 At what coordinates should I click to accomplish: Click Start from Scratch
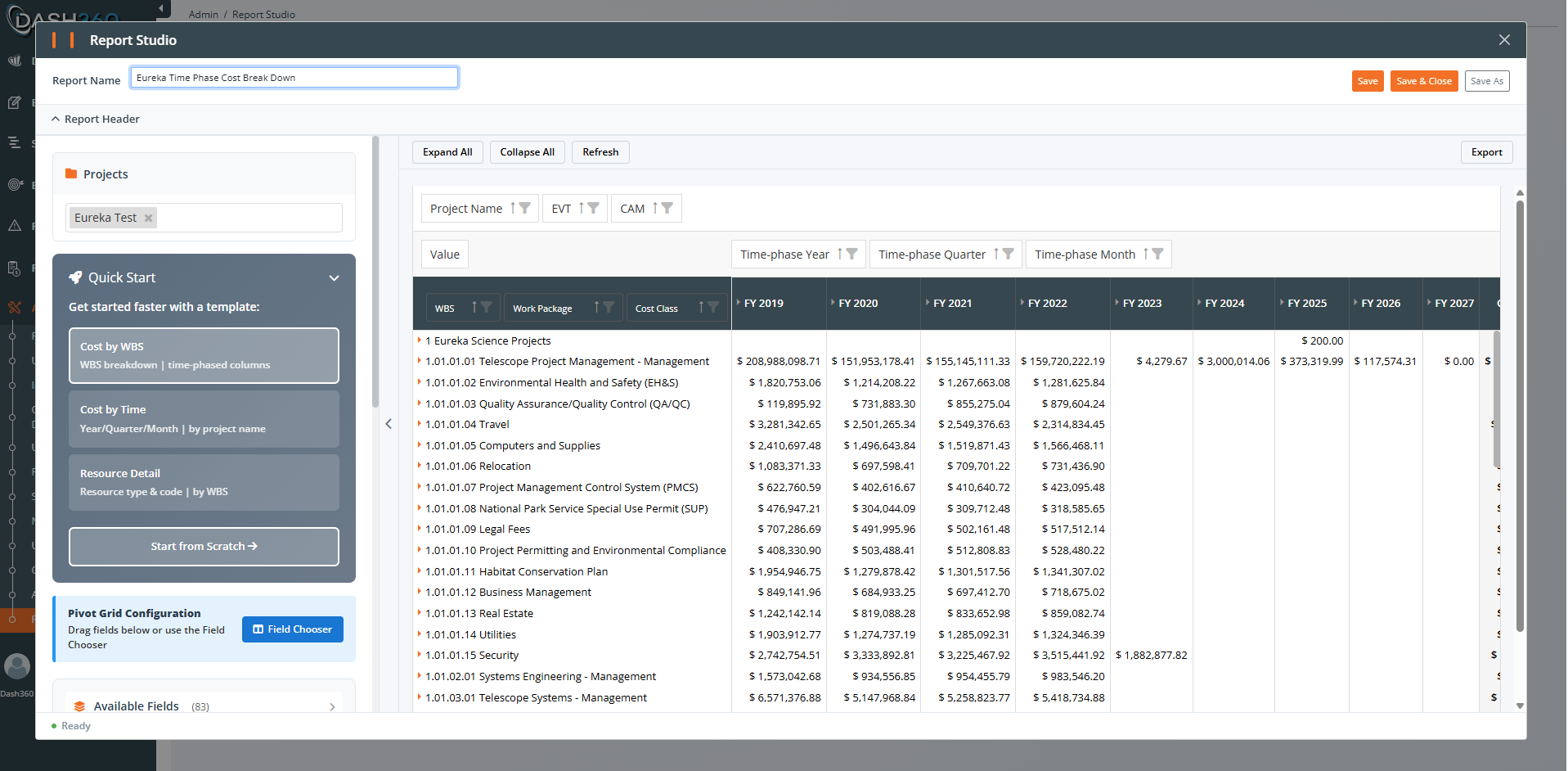(204, 546)
